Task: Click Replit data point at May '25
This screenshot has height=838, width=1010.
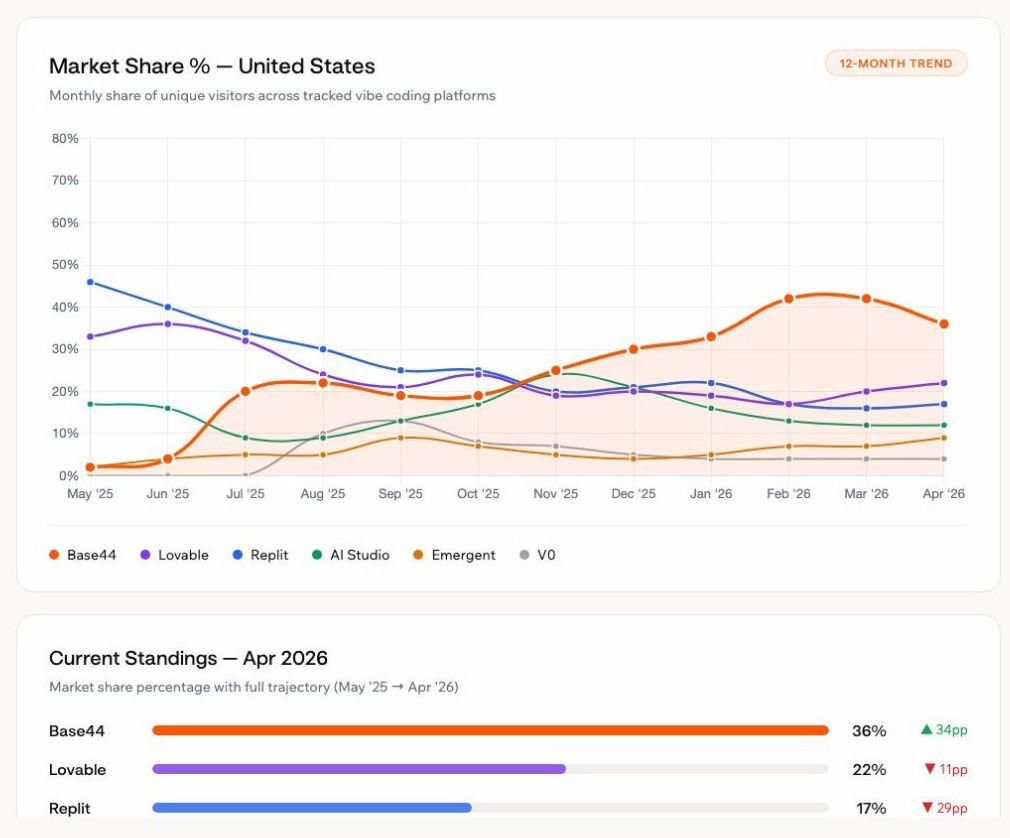Action: pos(90,282)
